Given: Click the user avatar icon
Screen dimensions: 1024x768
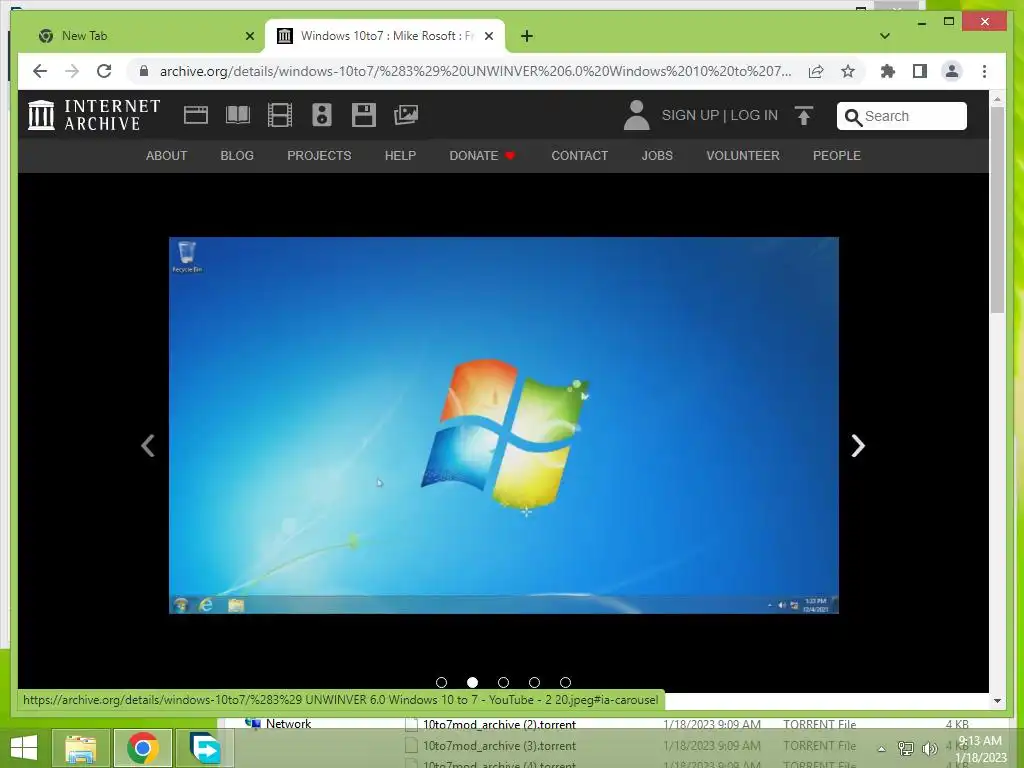Looking at the screenshot, I should tap(636, 115).
